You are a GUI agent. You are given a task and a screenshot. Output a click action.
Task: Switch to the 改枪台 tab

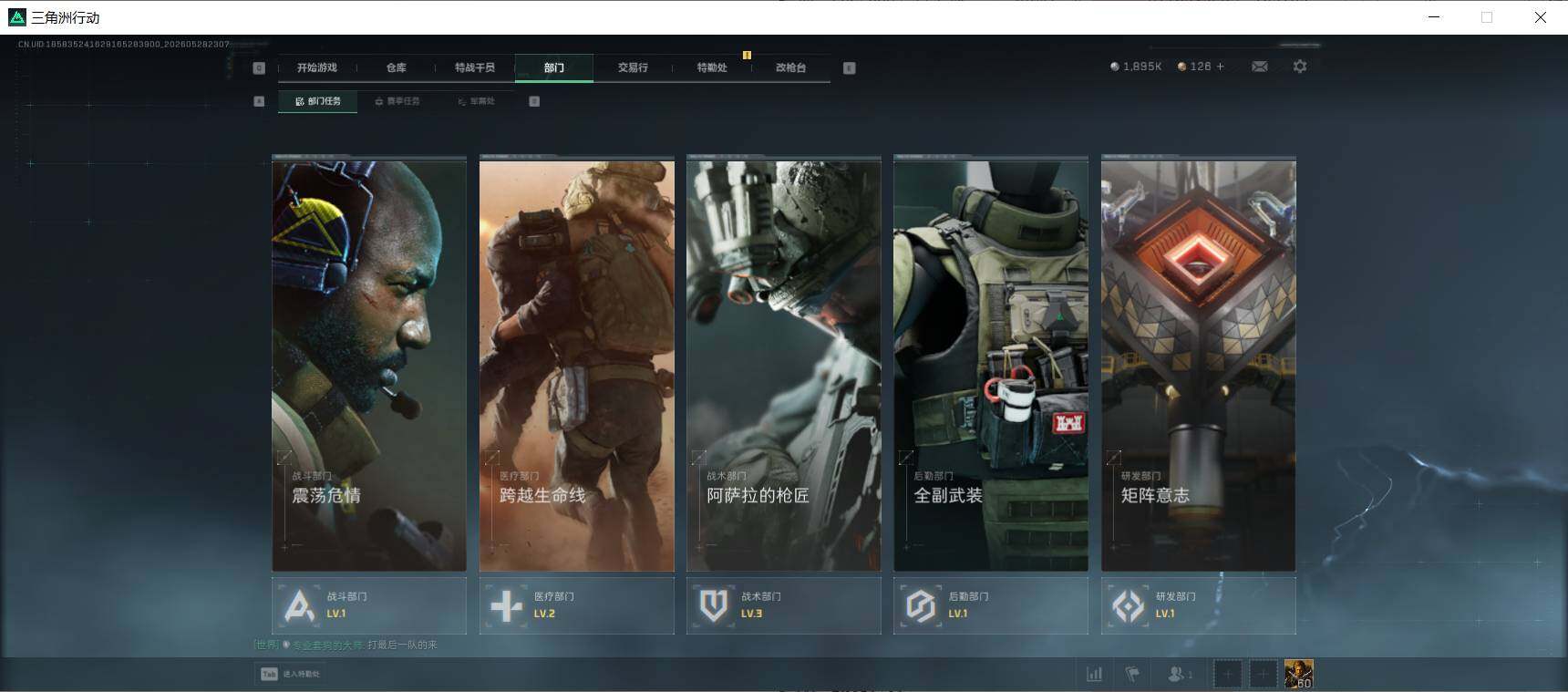790,67
